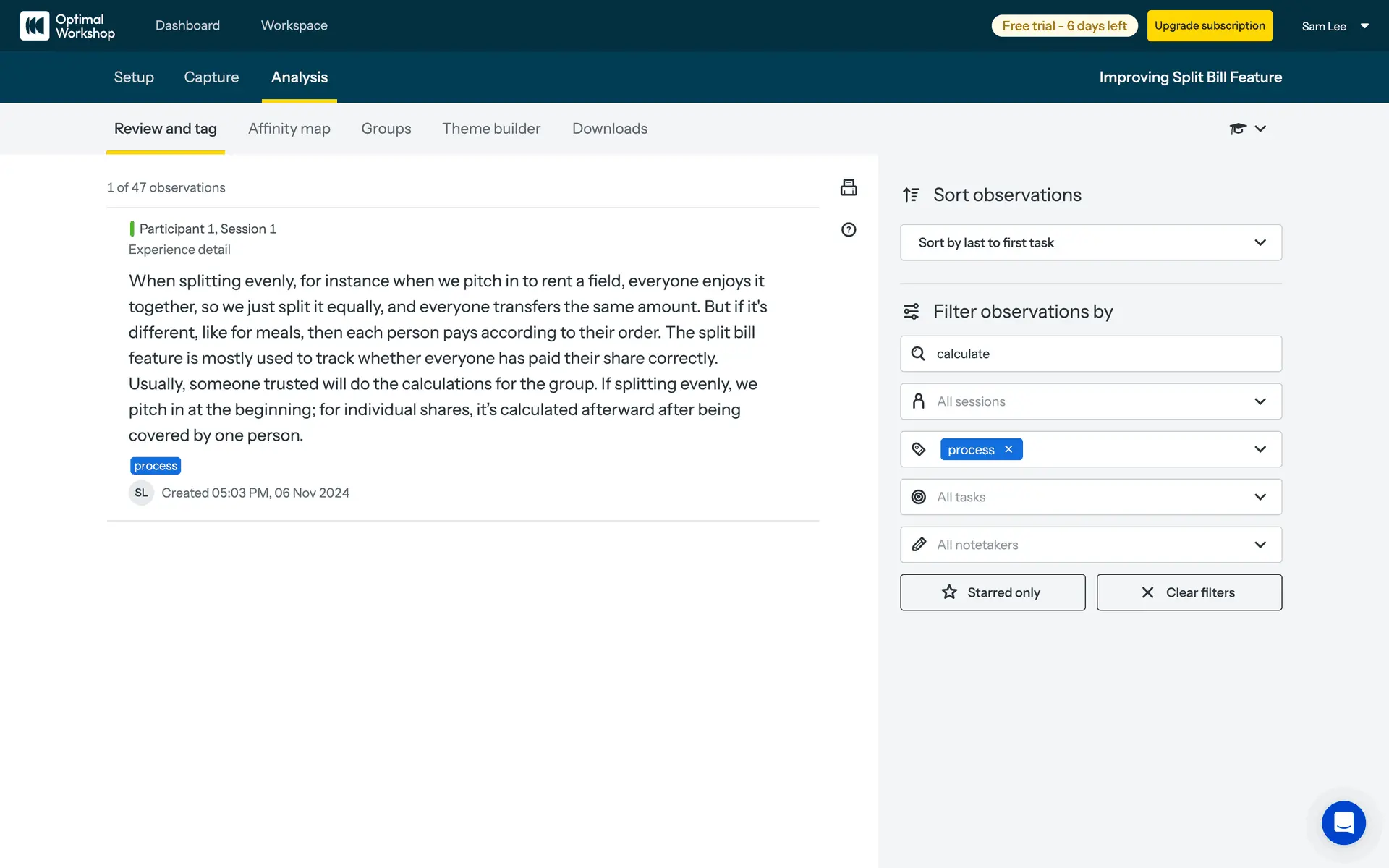Image resolution: width=1389 pixels, height=868 pixels.
Task: Click the process tag on observation
Action: tap(156, 466)
